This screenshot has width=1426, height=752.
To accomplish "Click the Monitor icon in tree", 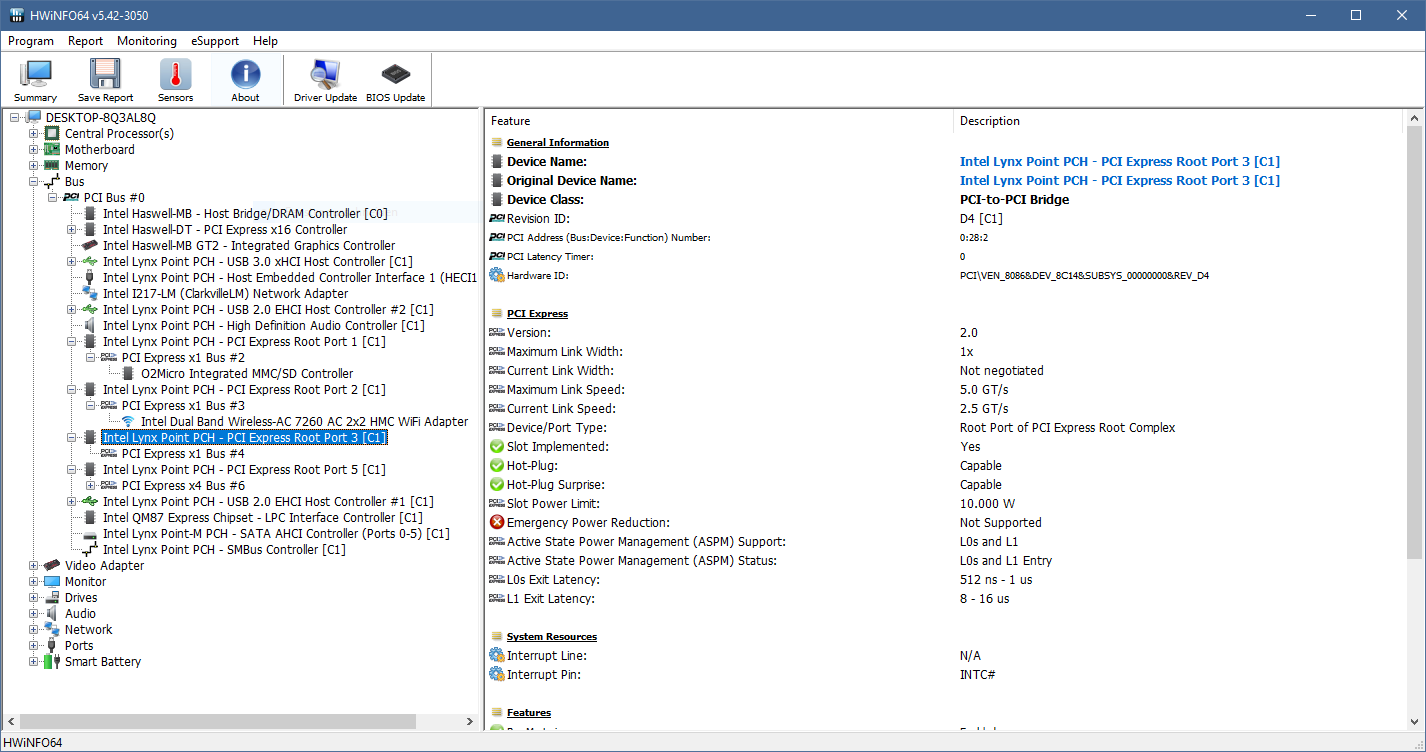I will coord(53,582).
